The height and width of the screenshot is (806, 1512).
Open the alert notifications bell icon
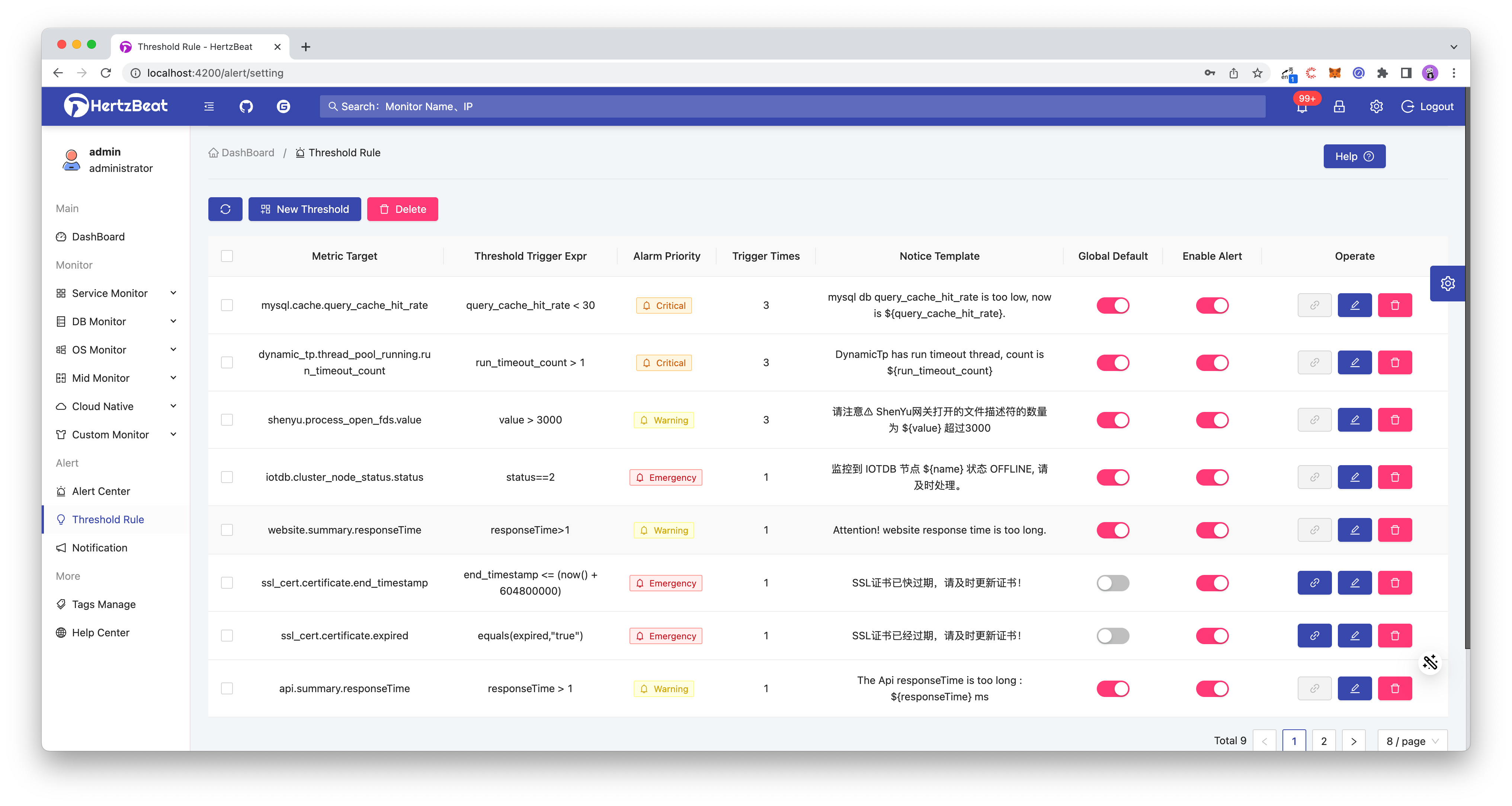(x=1302, y=107)
